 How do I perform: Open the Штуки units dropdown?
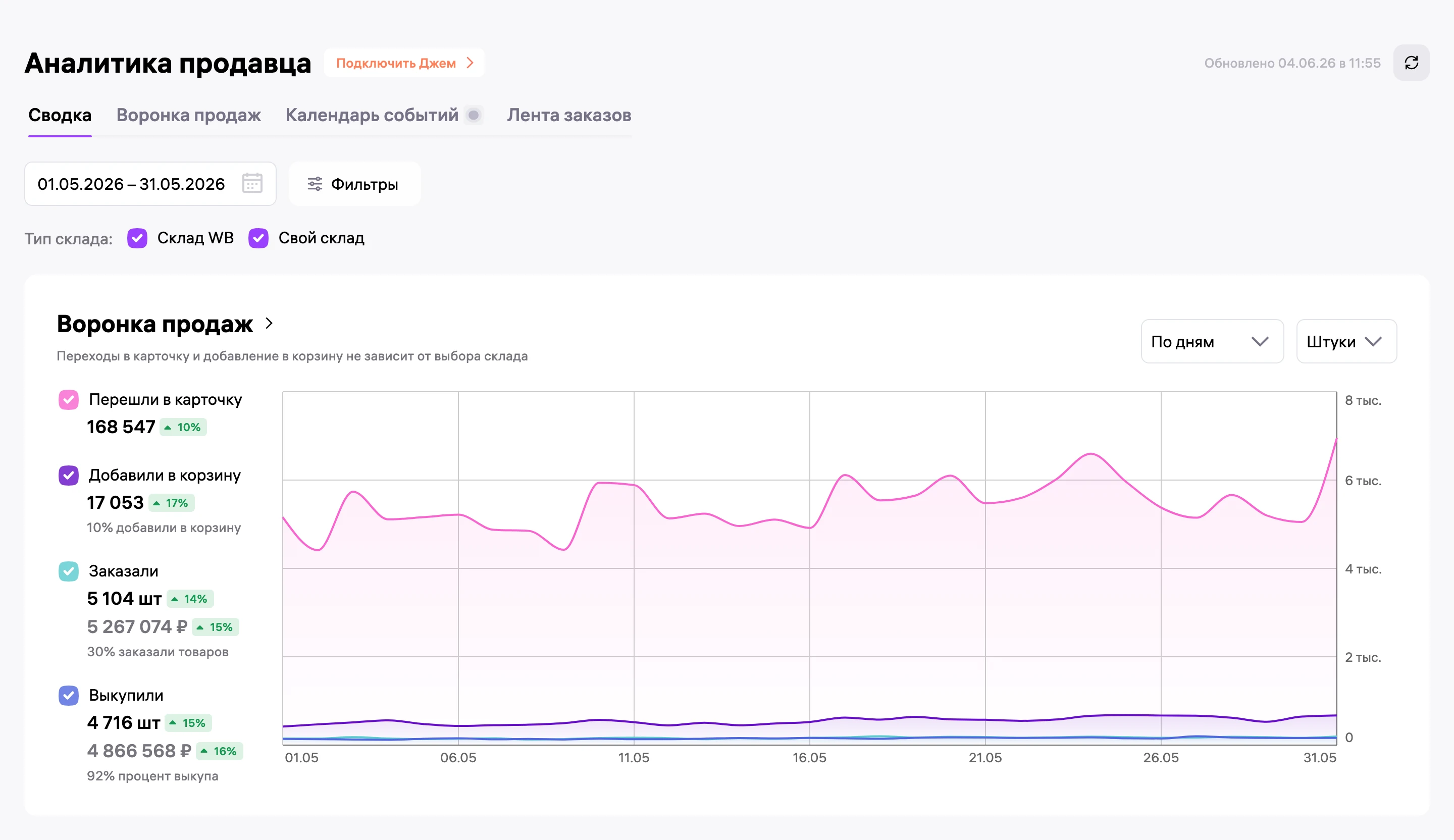[x=1346, y=342]
